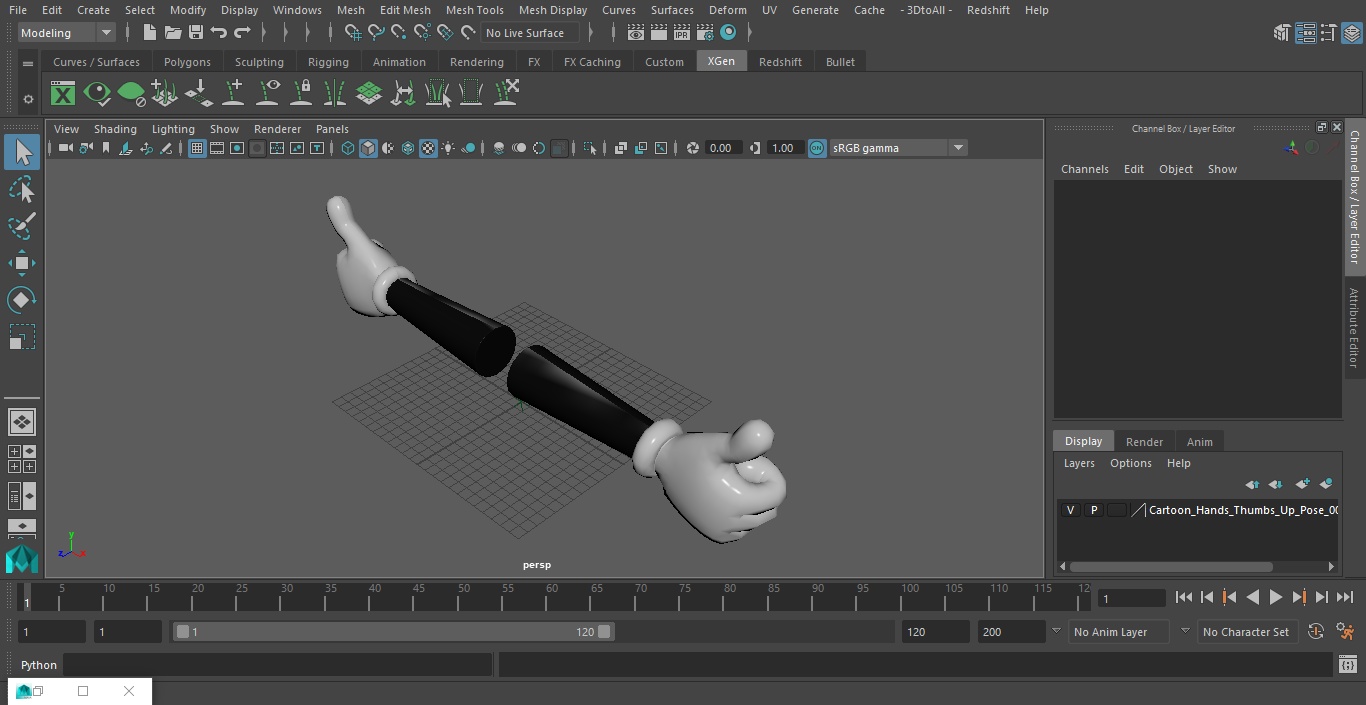Click the Open Scene folder icon
Viewport: 1366px width, 705px height.
[x=172, y=33]
